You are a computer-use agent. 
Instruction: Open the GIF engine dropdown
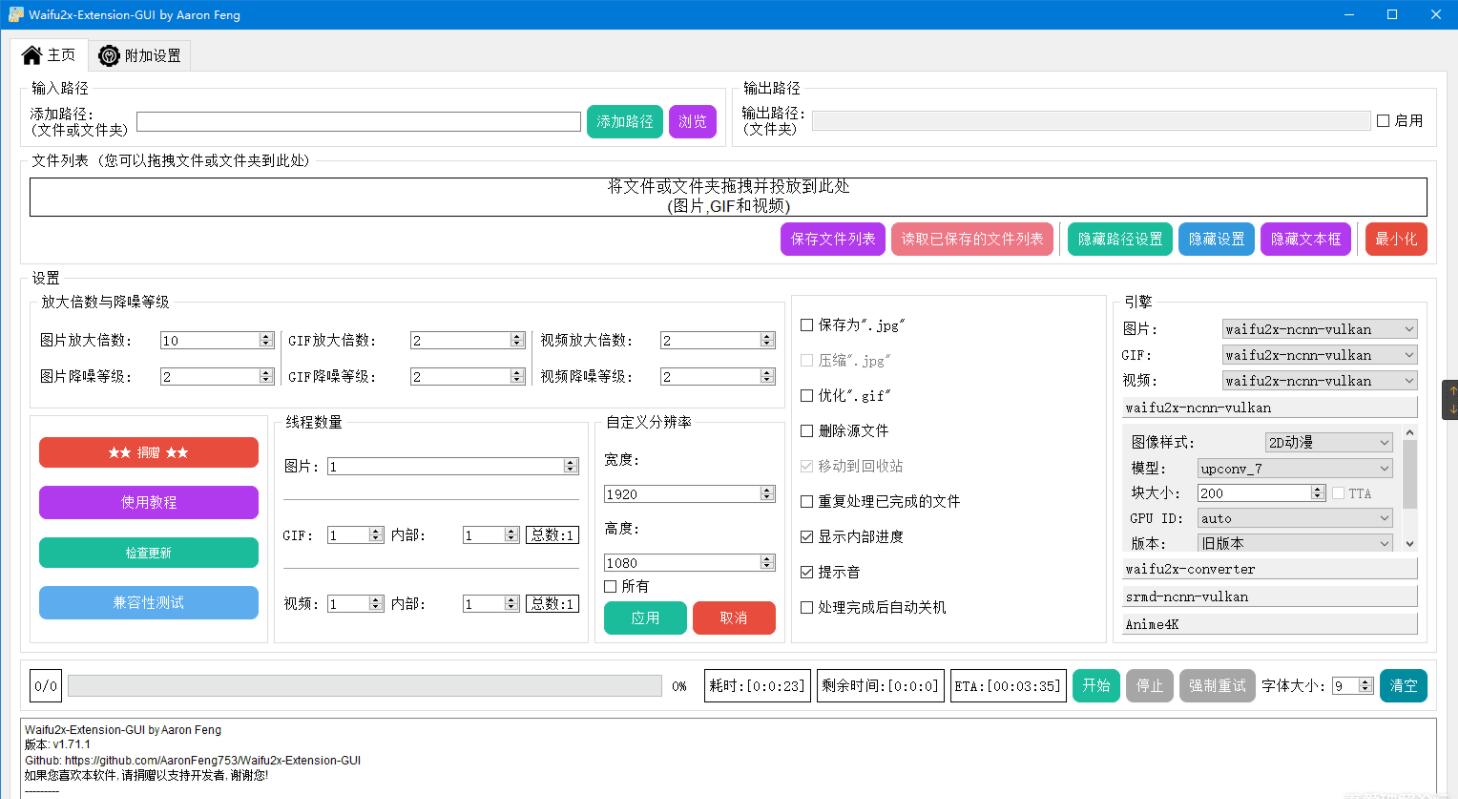point(1320,355)
